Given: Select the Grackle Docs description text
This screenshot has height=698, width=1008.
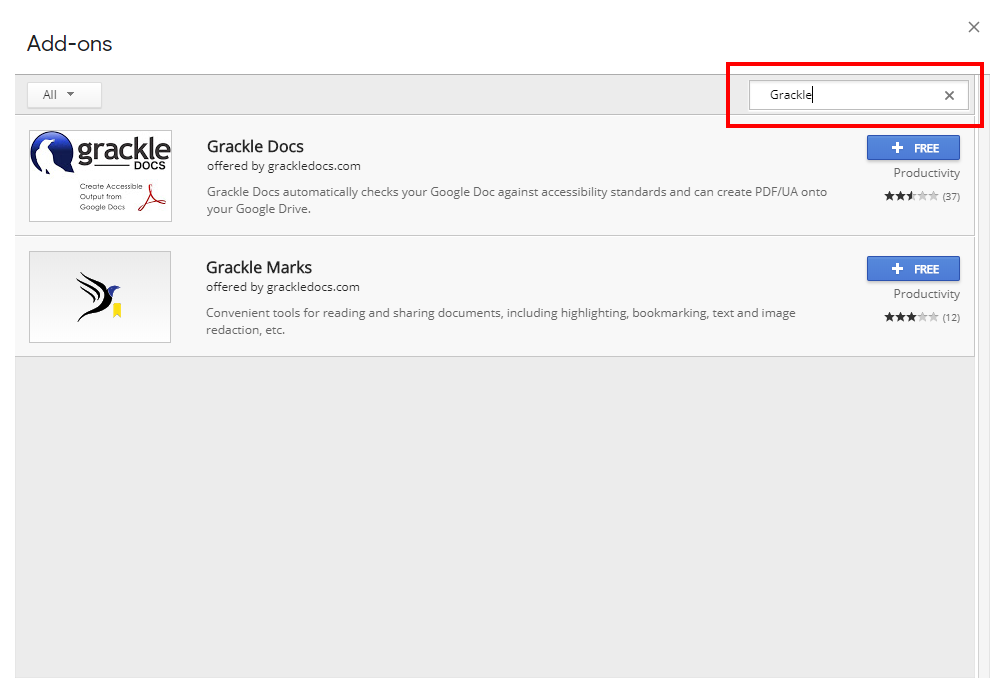Looking at the screenshot, I should tap(517, 201).
